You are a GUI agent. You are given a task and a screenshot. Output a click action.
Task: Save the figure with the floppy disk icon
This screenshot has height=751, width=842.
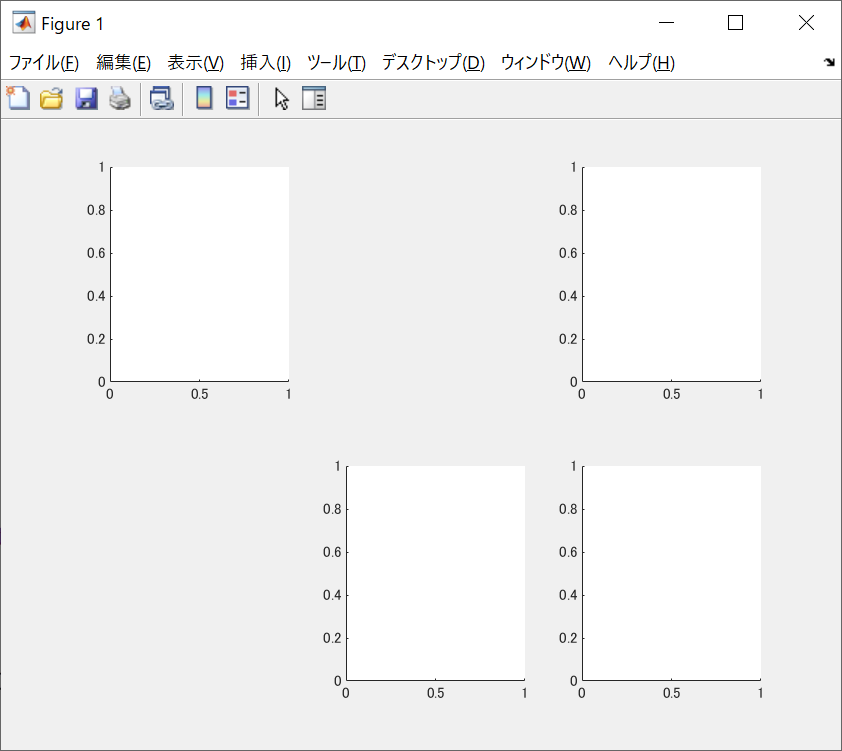[x=86, y=99]
